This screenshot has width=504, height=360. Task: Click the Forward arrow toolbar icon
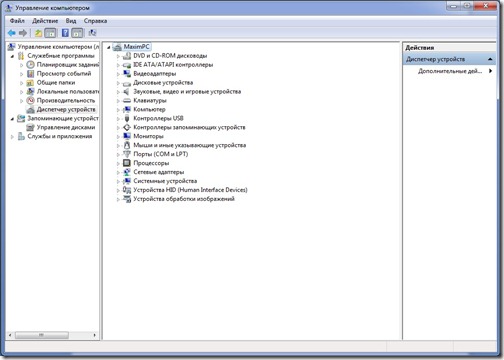[x=23, y=33]
